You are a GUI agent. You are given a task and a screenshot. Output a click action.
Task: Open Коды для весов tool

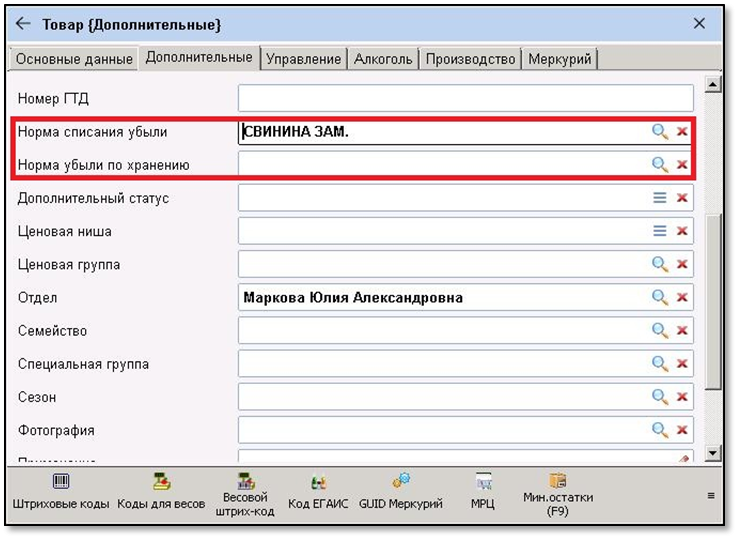tap(160, 492)
